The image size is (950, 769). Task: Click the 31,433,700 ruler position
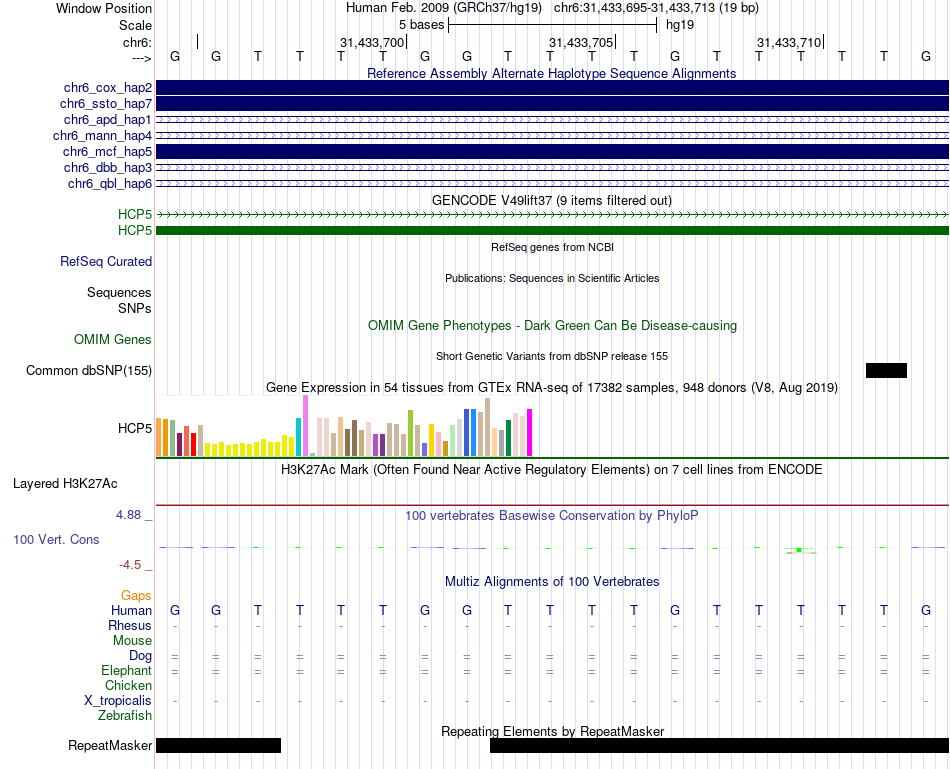tap(371, 42)
